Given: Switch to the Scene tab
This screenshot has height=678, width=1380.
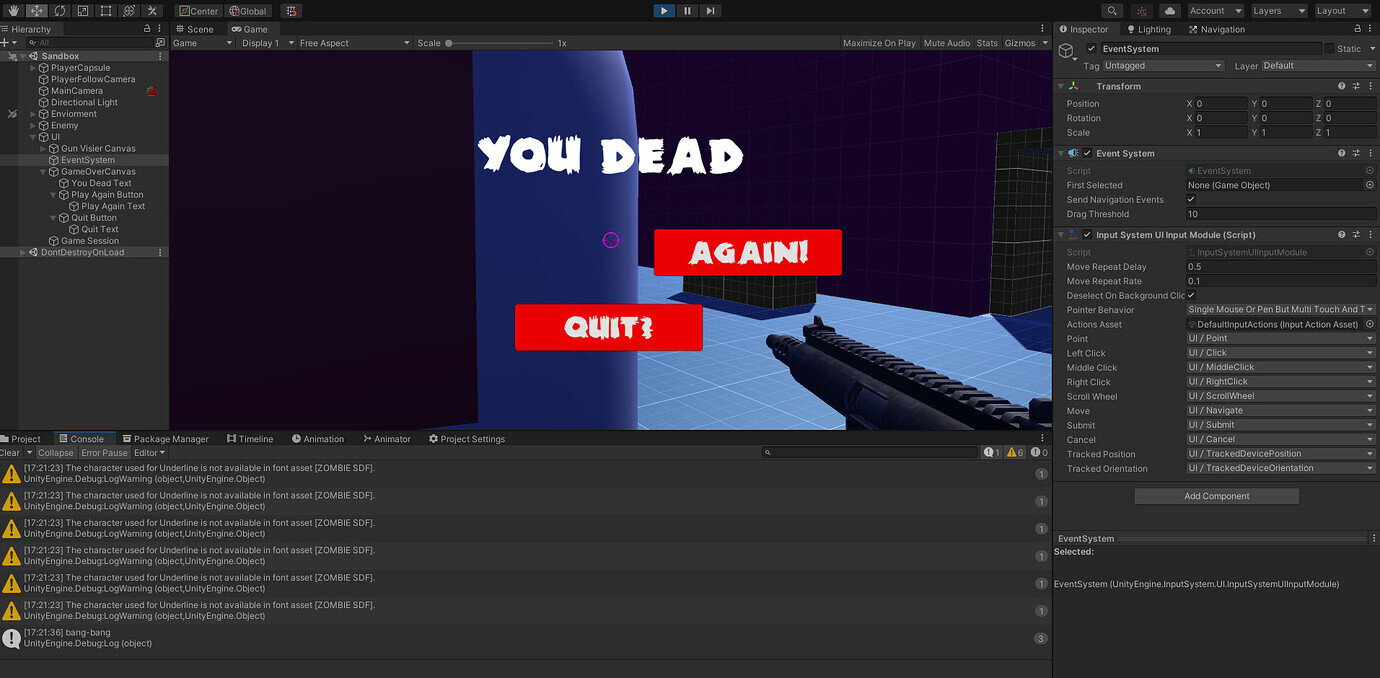Looking at the screenshot, I should point(194,29).
